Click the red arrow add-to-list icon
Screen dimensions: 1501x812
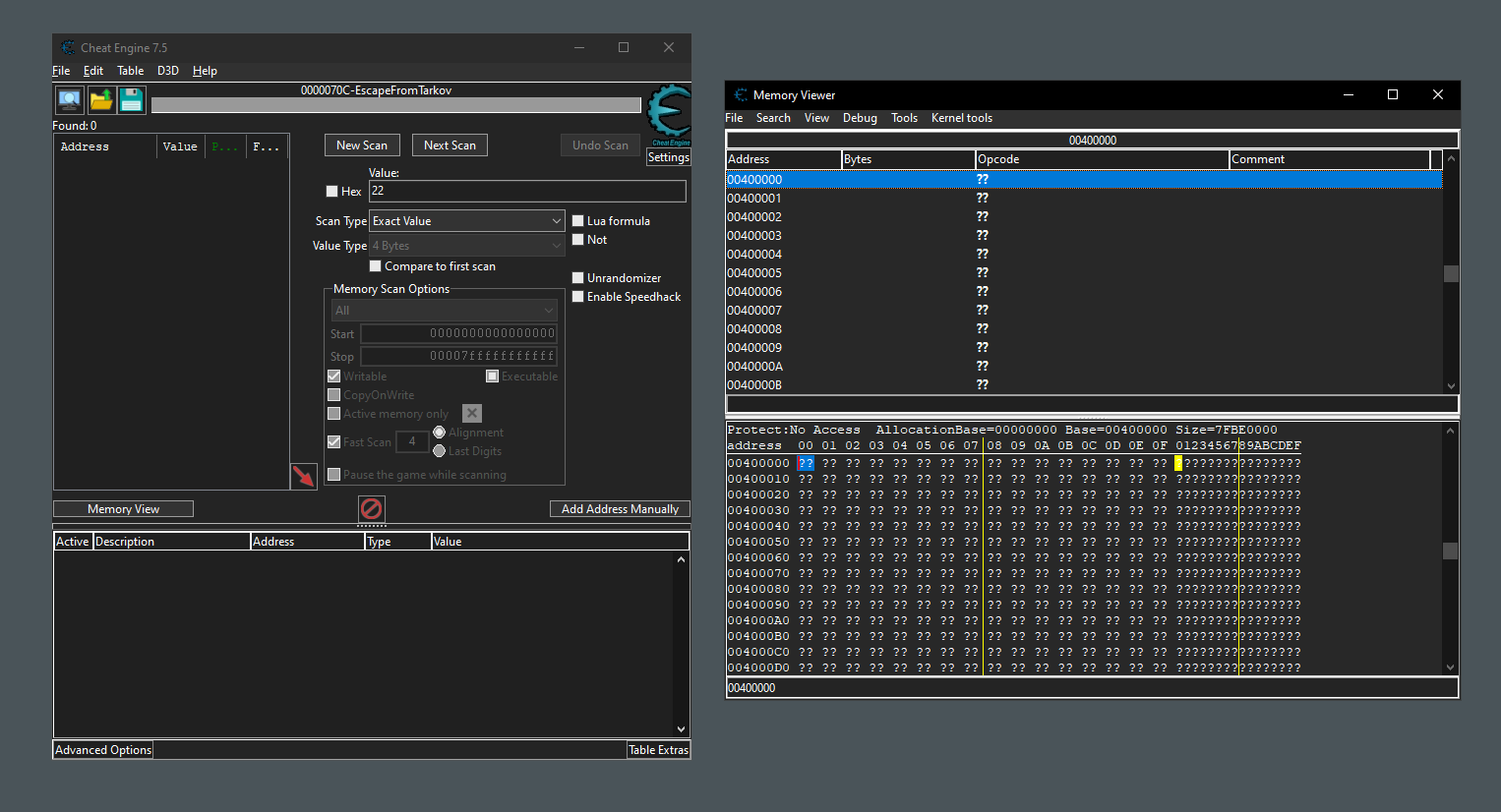pos(303,476)
